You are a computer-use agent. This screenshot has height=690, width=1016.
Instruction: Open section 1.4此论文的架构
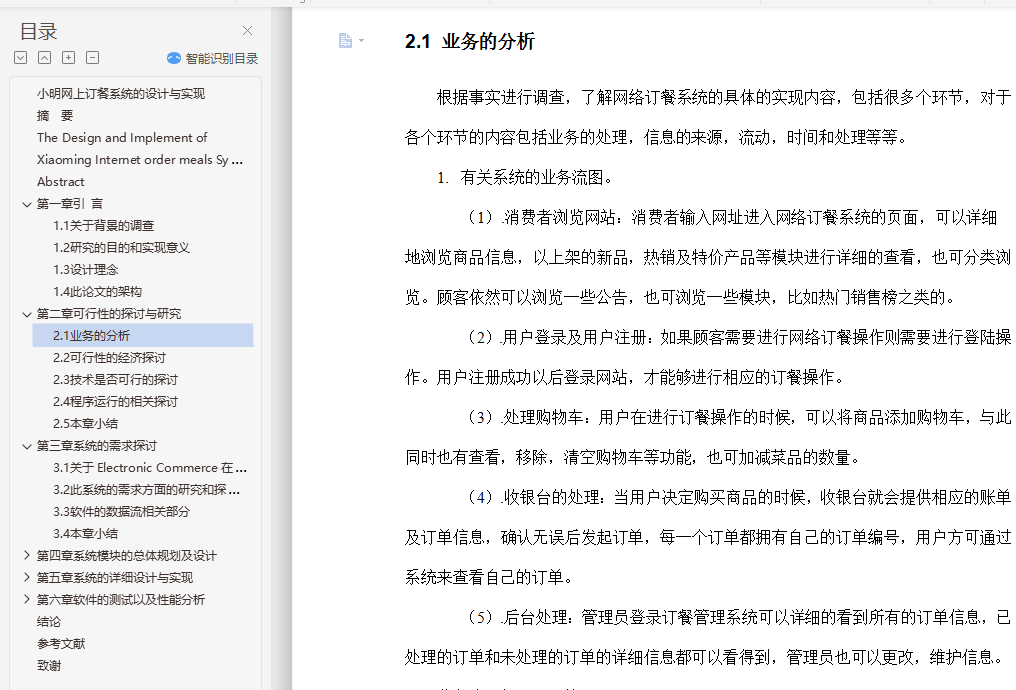[x=97, y=292]
